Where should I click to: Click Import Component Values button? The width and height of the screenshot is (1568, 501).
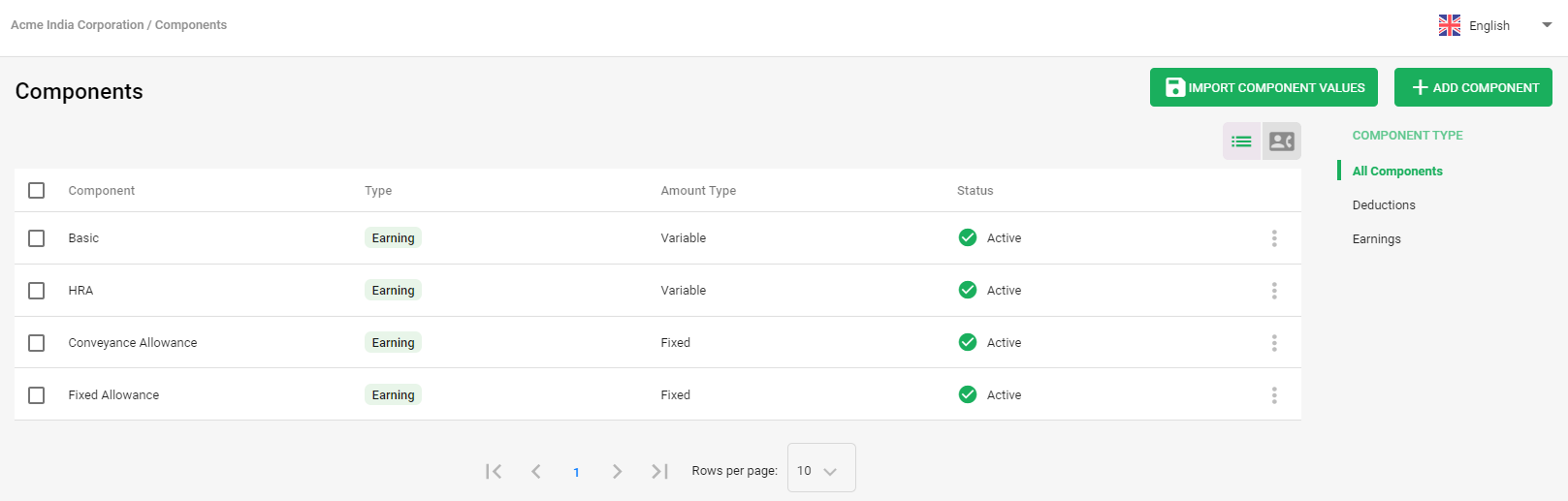pyautogui.click(x=1264, y=87)
